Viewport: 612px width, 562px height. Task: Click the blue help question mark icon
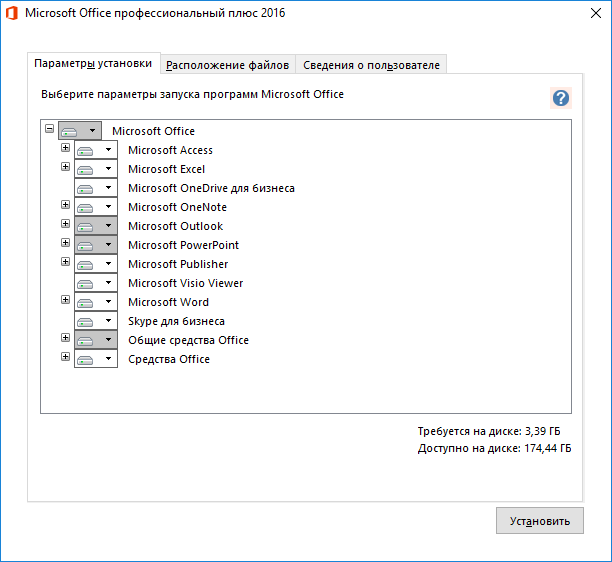pos(561,98)
